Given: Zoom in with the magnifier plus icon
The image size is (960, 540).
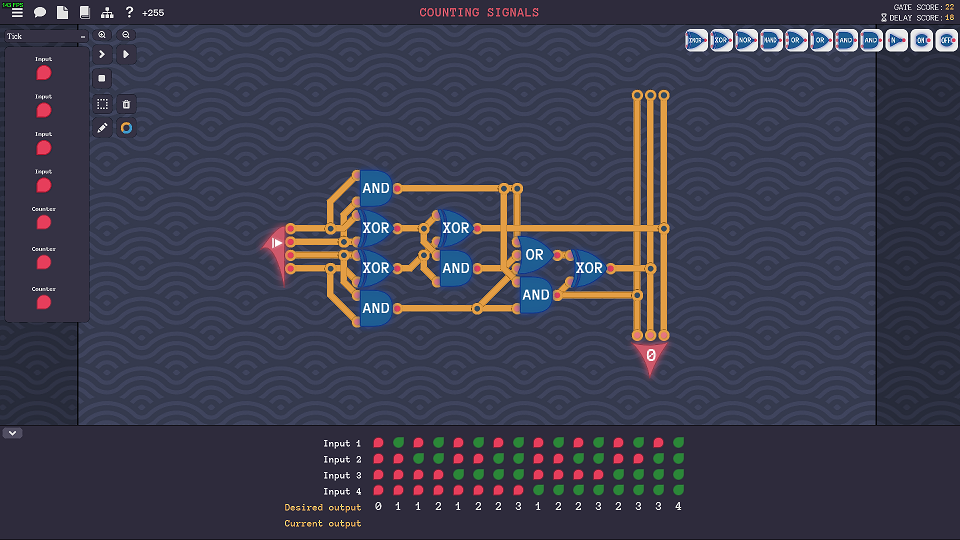Looking at the screenshot, I should coord(102,34).
